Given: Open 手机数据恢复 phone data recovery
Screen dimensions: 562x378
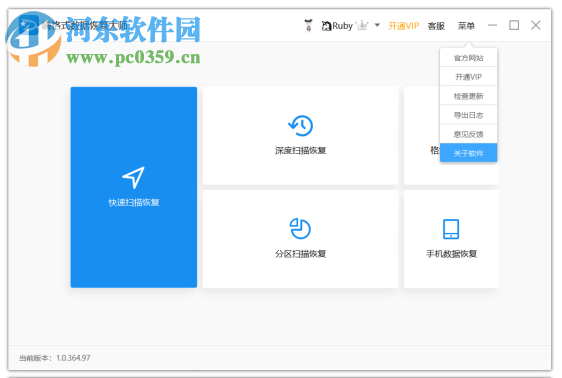Looking at the screenshot, I should 451,239.
